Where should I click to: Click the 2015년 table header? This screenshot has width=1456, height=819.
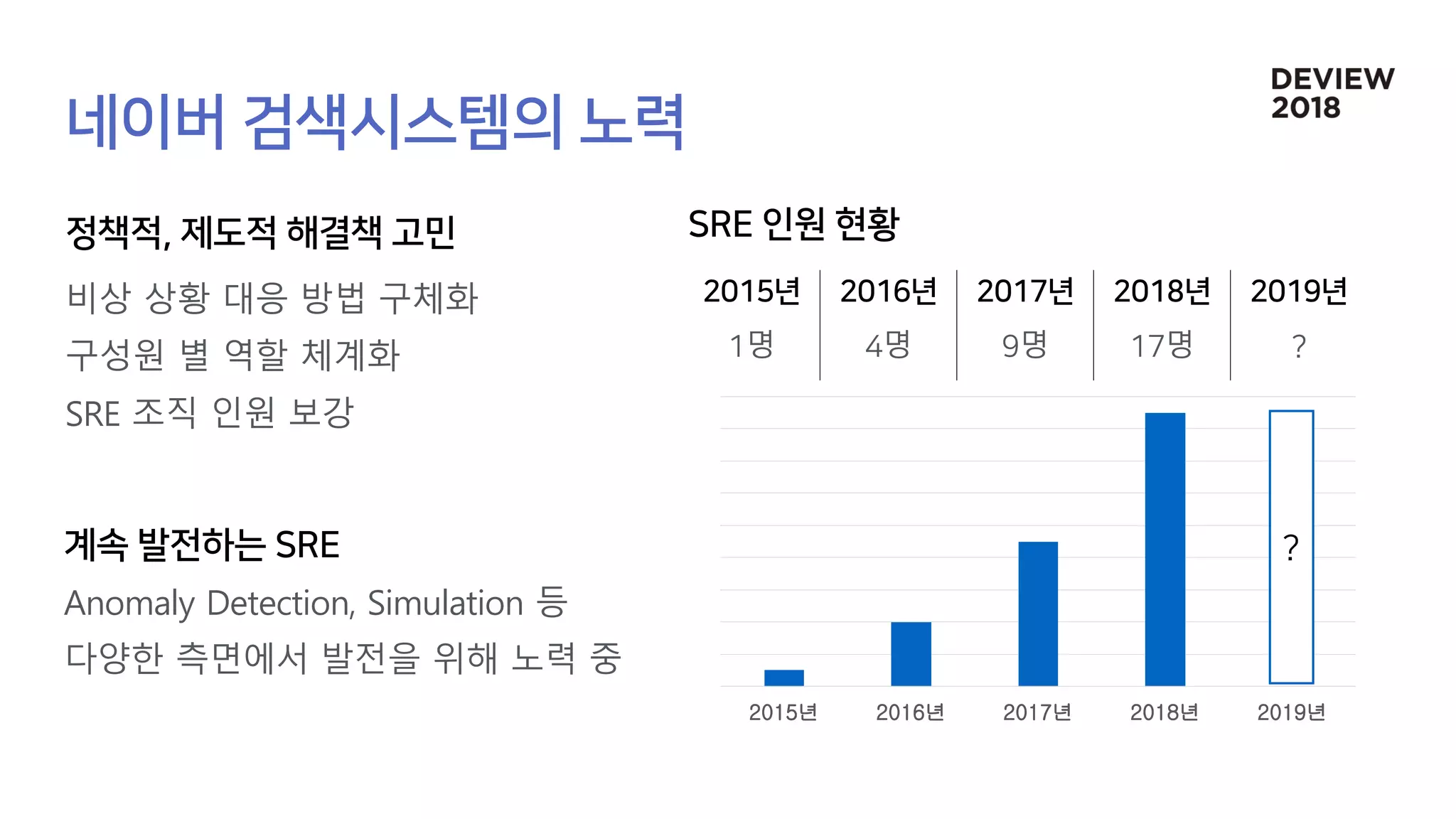tap(751, 291)
